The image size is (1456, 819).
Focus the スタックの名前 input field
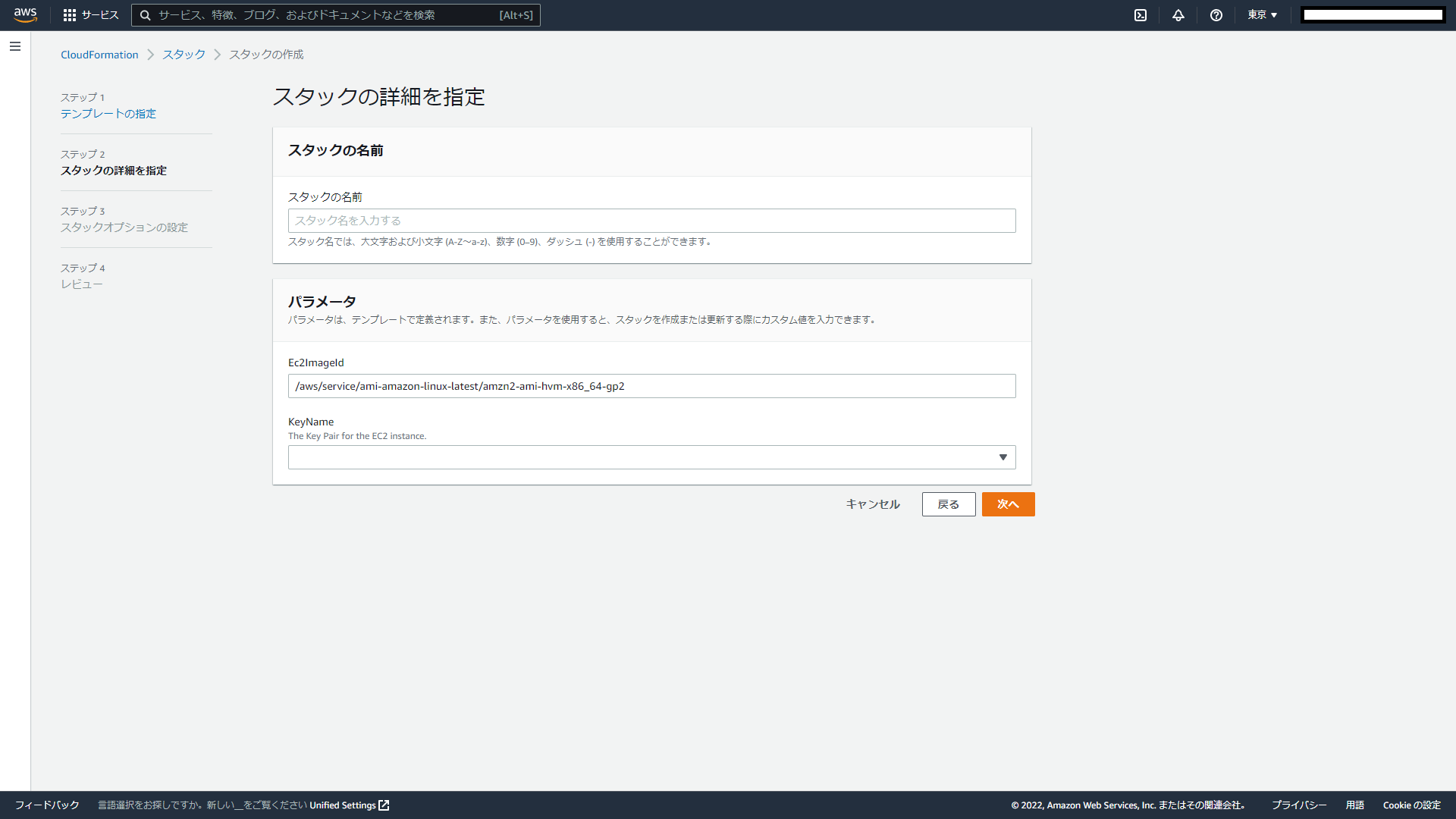(651, 221)
